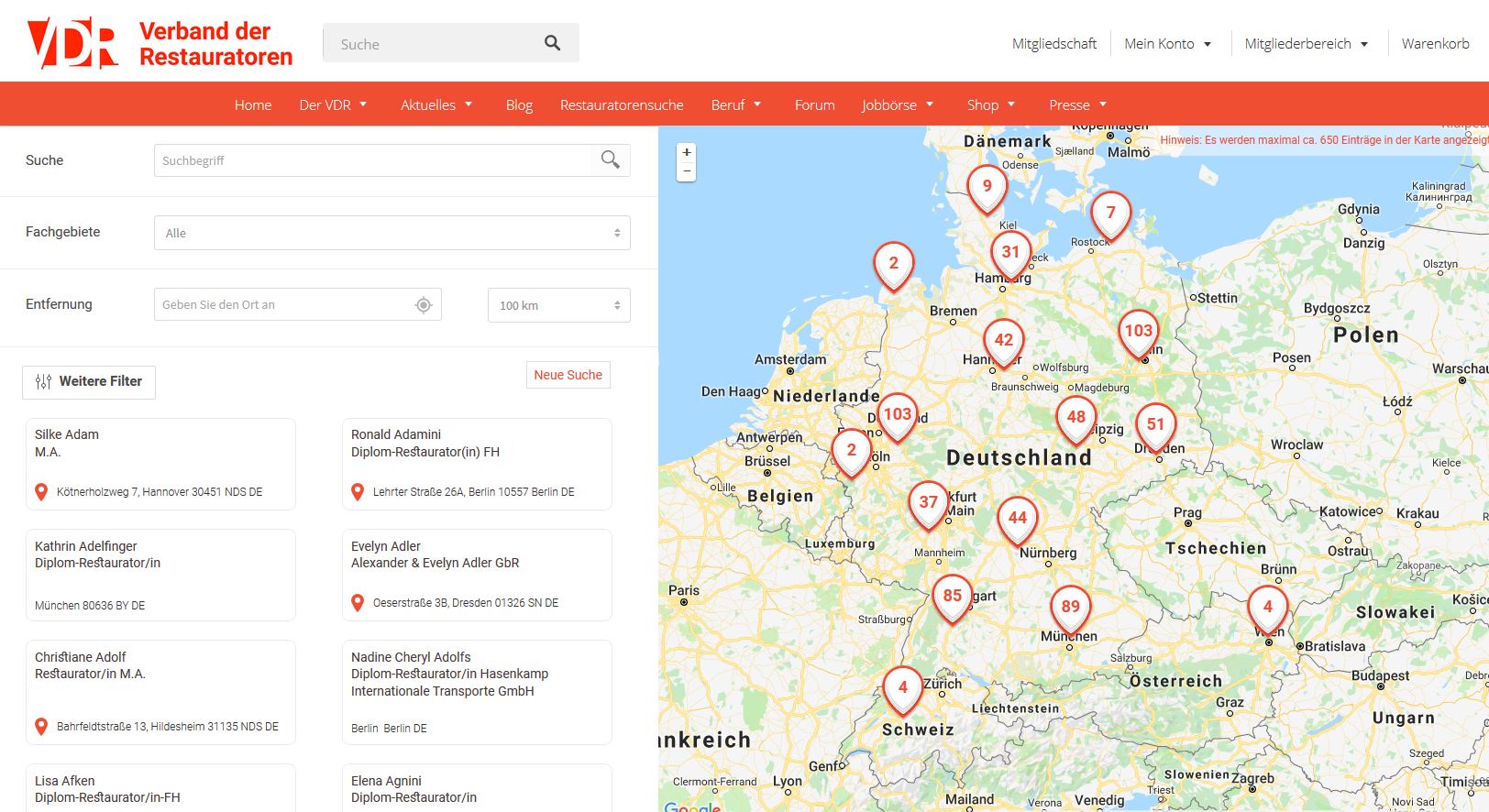The image size is (1489, 812).
Task: Click the Verband der Restauratoren title
Action: point(215,44)
